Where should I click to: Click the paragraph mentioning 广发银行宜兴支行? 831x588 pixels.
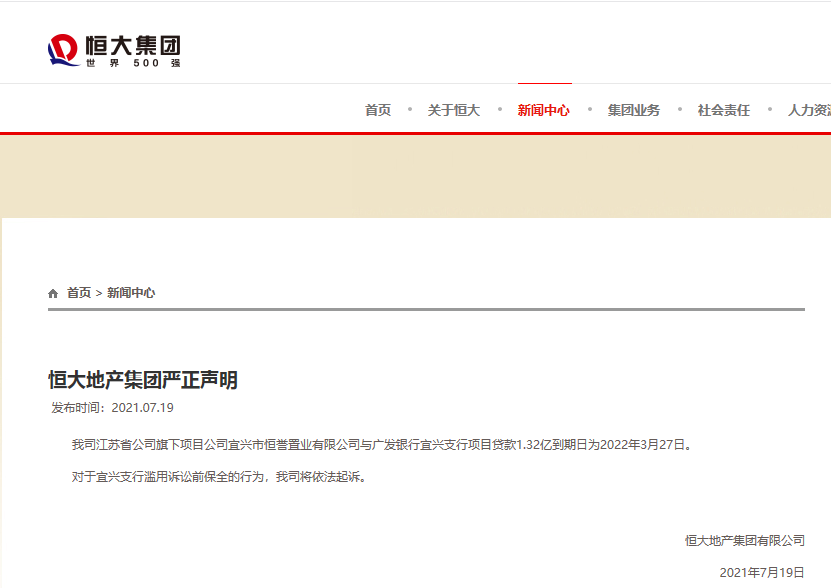(382, 444)
